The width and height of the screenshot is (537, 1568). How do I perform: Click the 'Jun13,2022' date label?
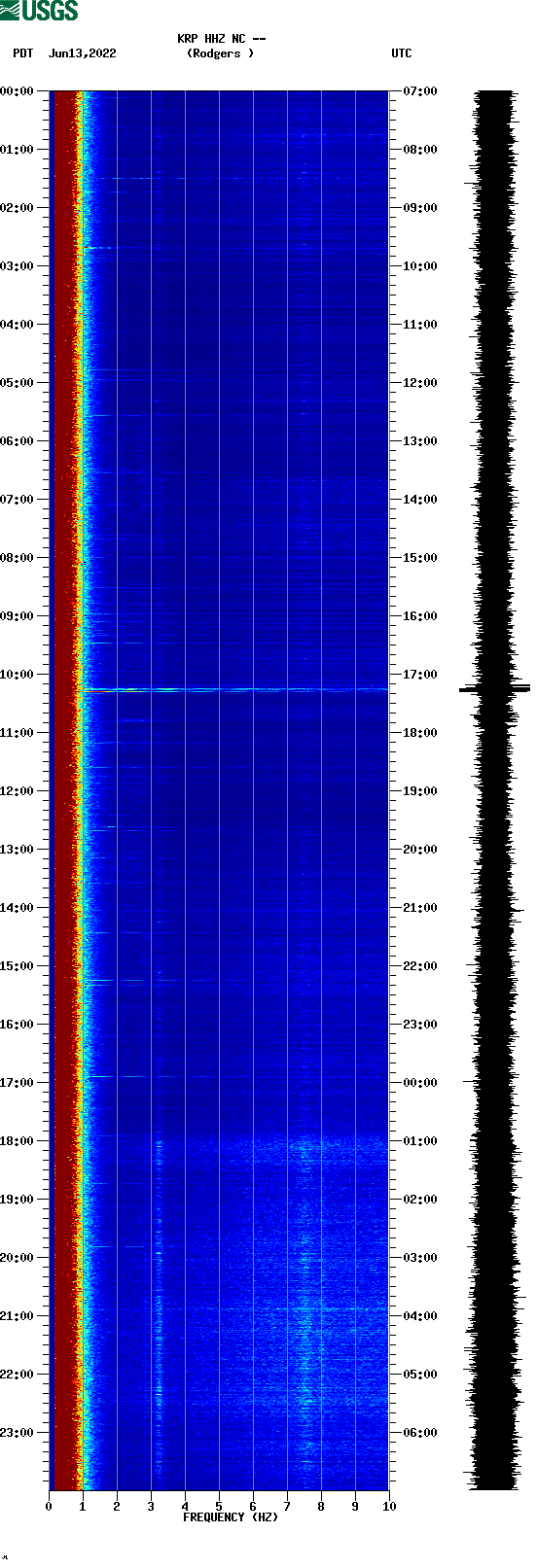pos(82,53)
